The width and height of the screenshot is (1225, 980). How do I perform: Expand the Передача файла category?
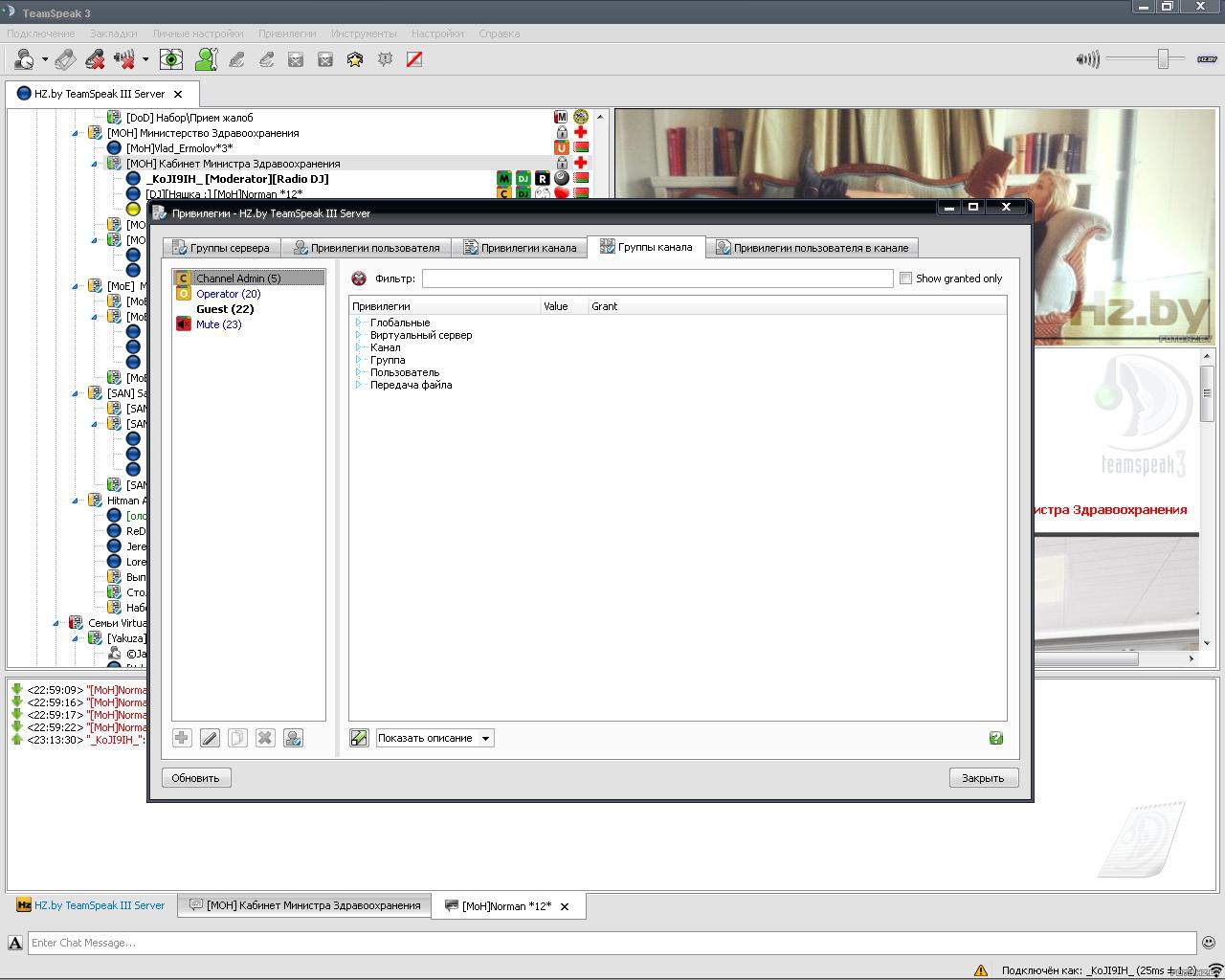pos(358,385)
